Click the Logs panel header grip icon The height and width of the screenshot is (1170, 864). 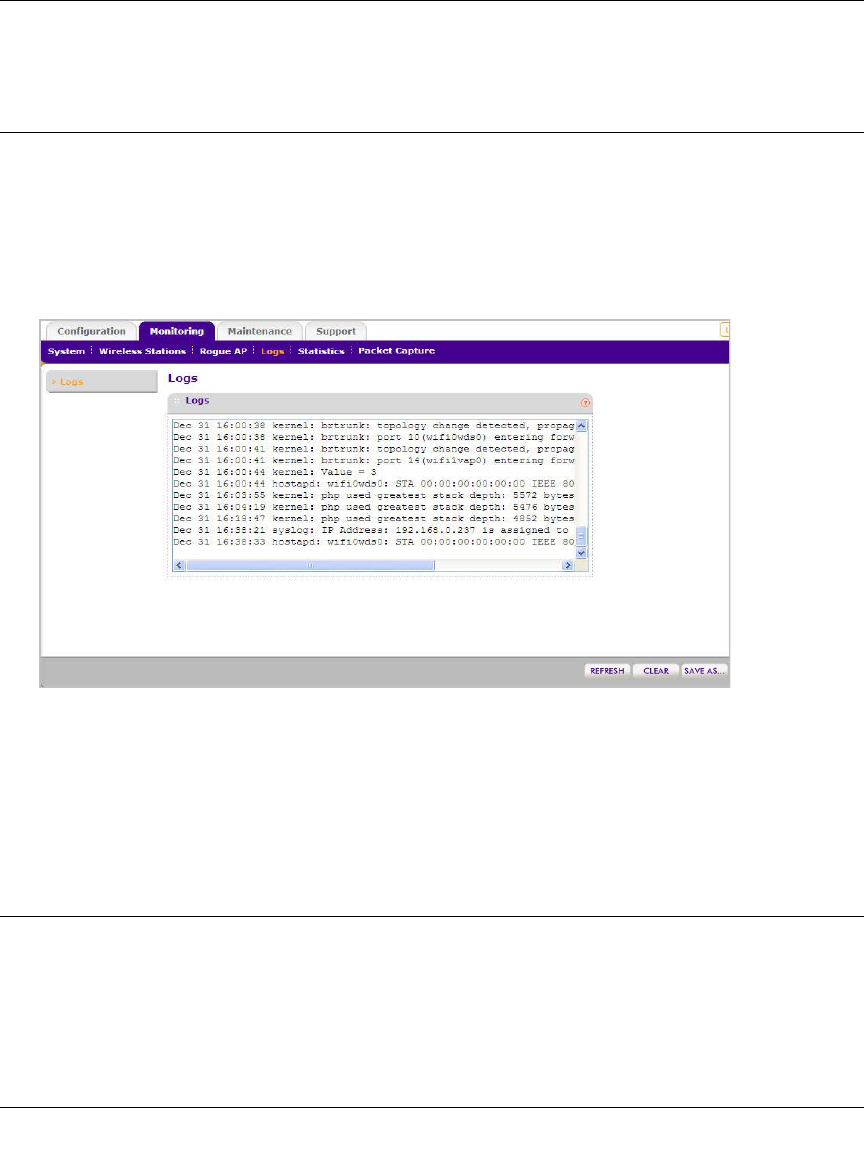[177, 401]
